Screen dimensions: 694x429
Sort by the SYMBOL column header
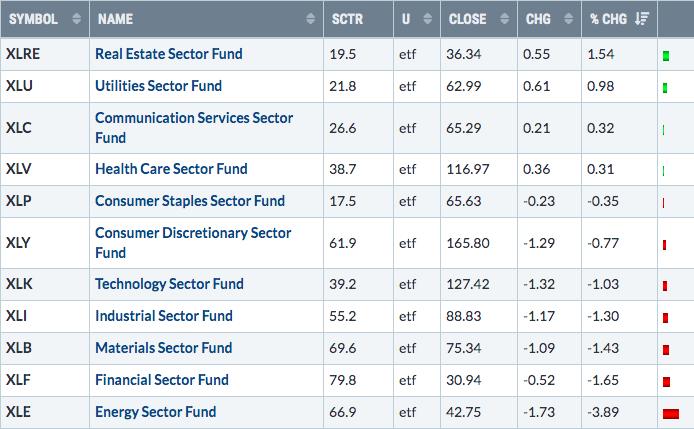coord(35,19)
